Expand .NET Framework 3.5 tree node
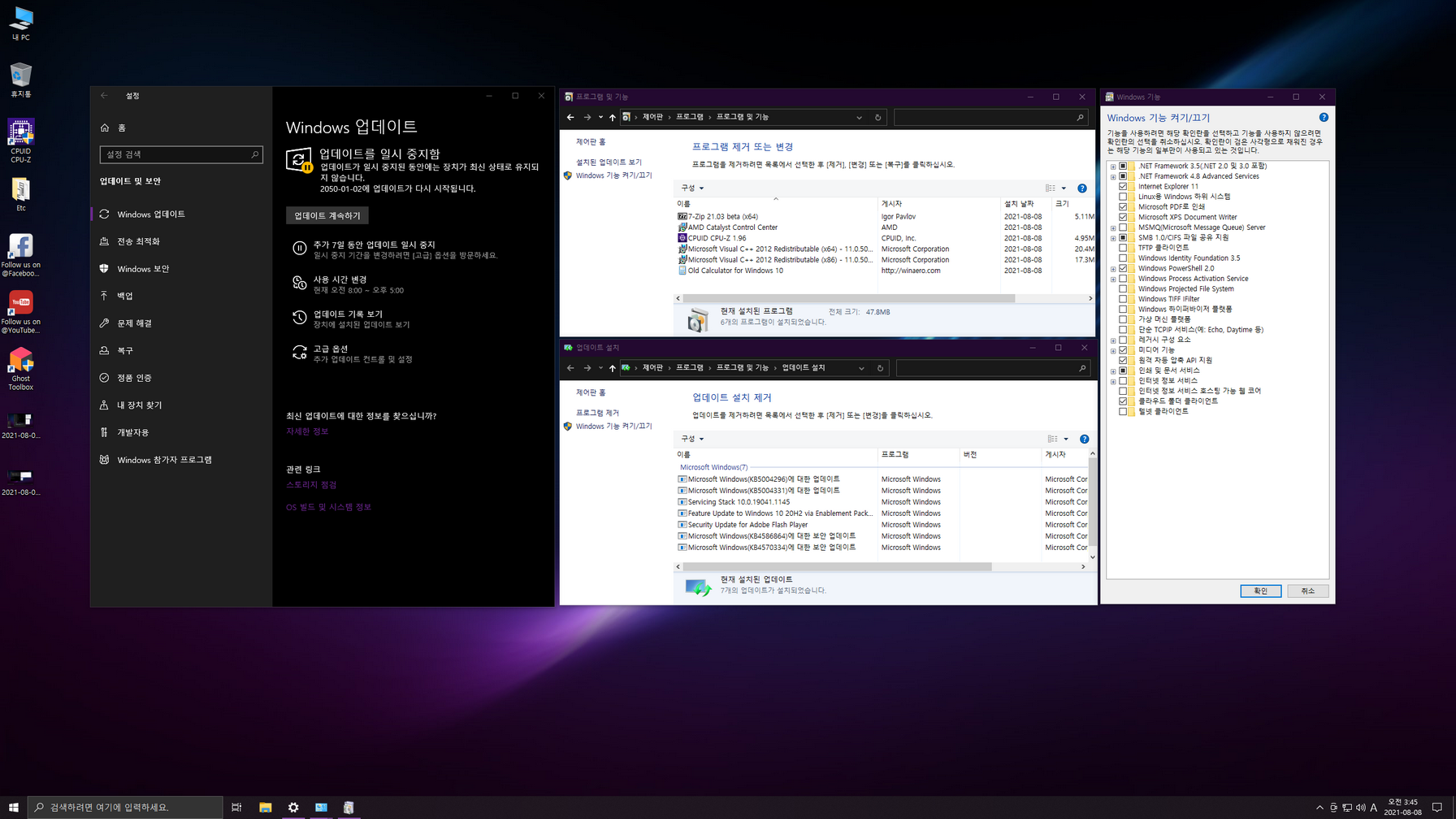The height and width of the screenshot is (819, 1456). click(x=1113, y=166)
